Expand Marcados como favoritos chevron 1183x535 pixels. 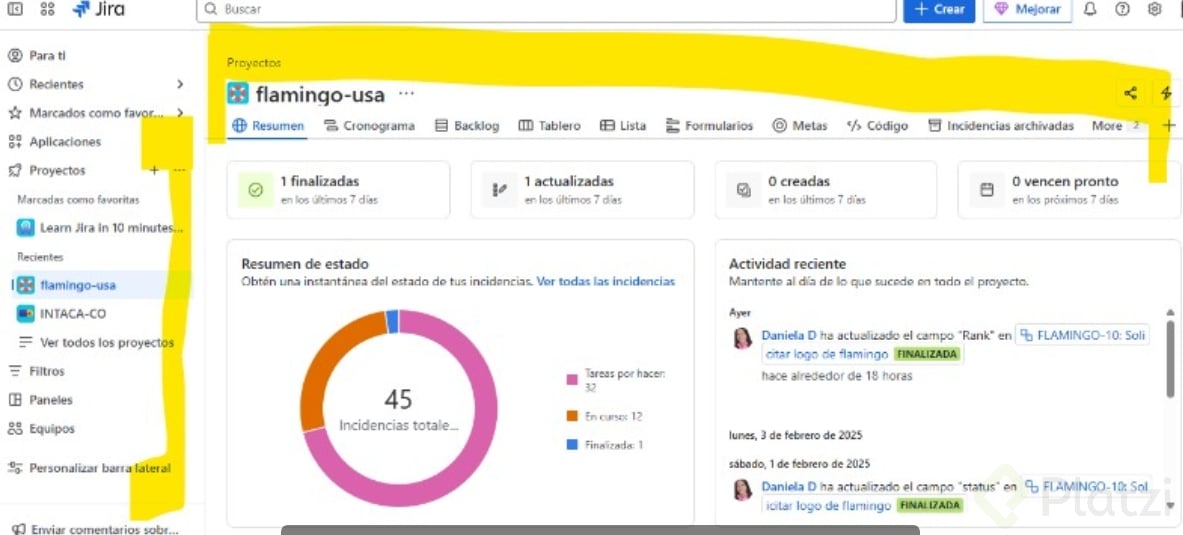click(180, 113)
